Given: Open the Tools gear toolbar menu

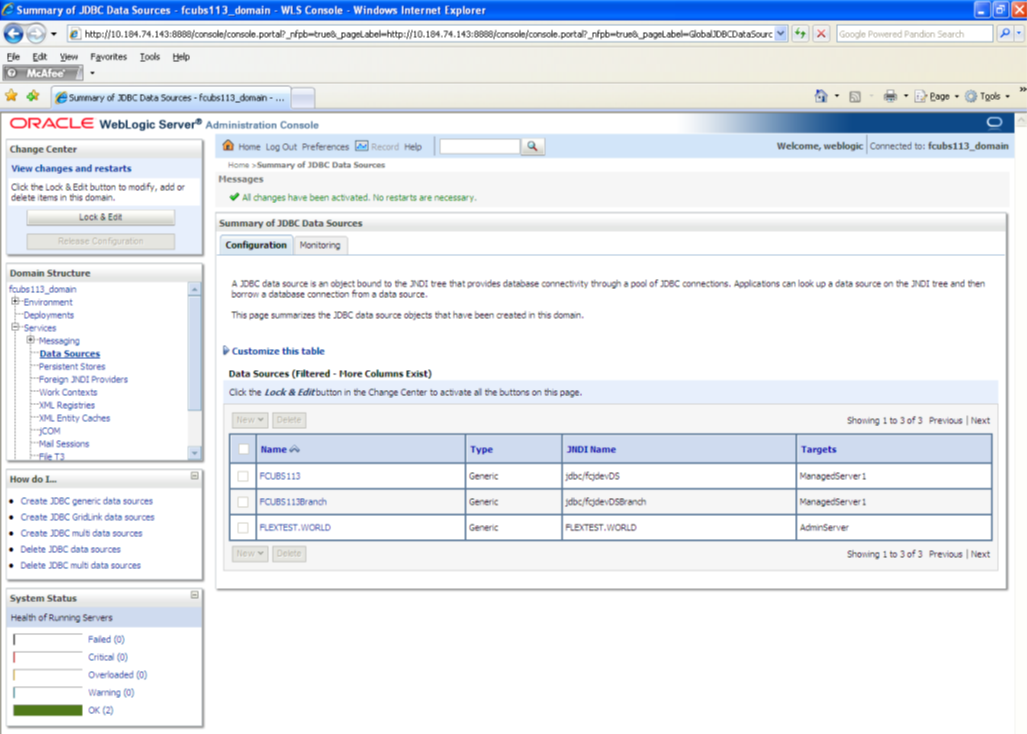Looking at the screenshot, I should [988, 96].
